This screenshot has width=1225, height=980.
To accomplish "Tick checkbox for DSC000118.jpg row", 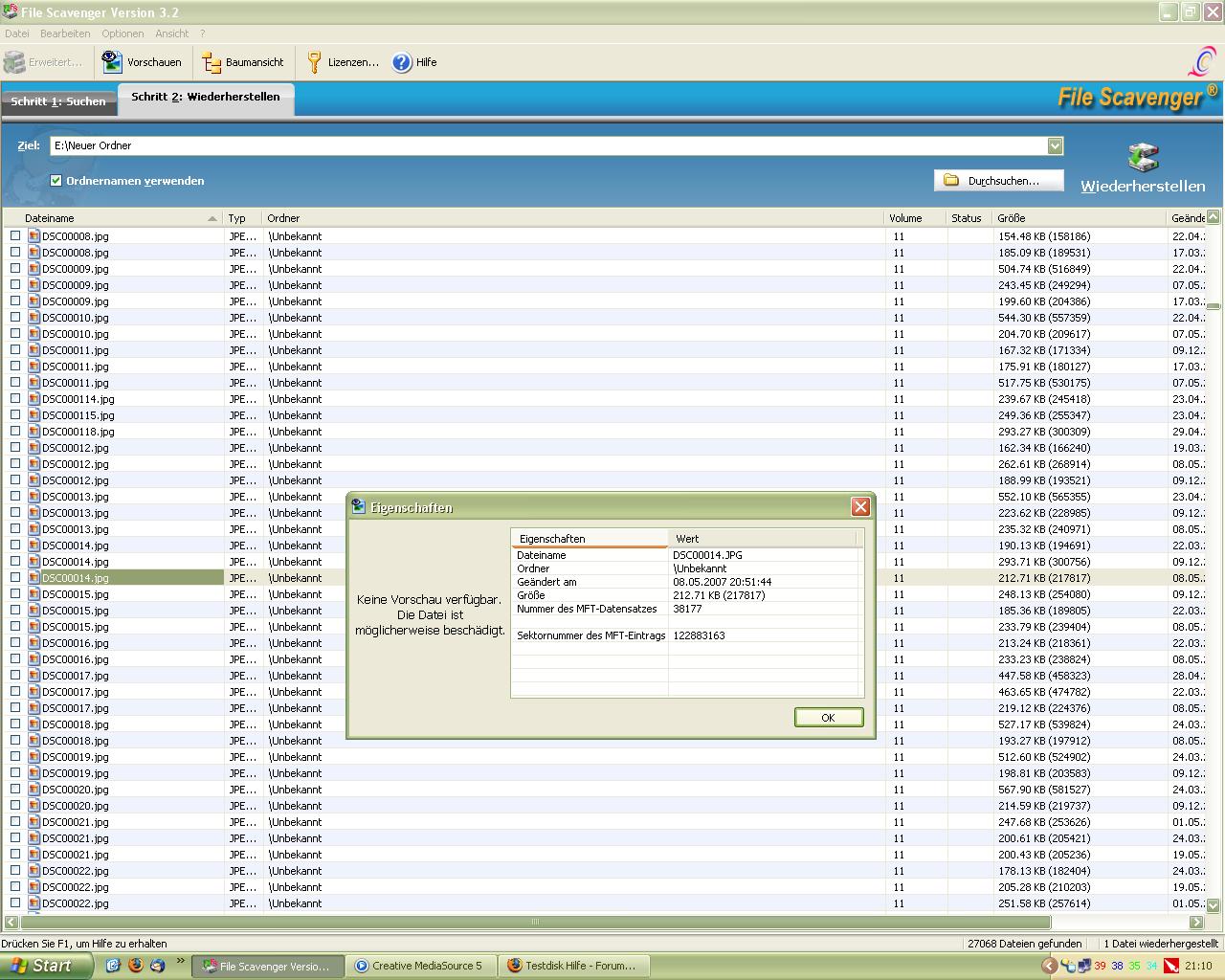I will pyautogui.click(x=15, y=432).
